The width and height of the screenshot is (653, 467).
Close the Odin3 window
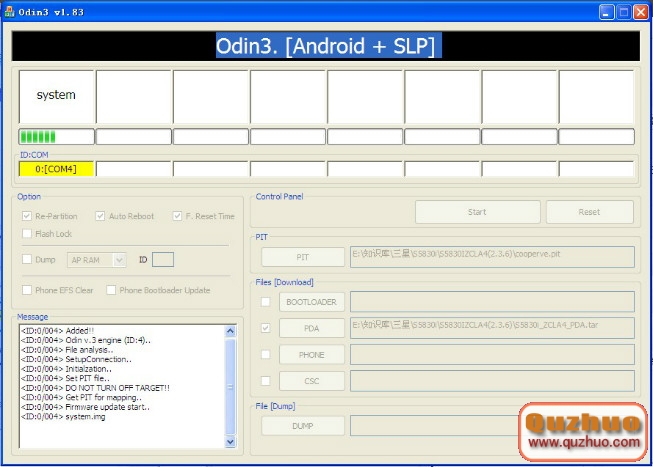pos(641,12)
